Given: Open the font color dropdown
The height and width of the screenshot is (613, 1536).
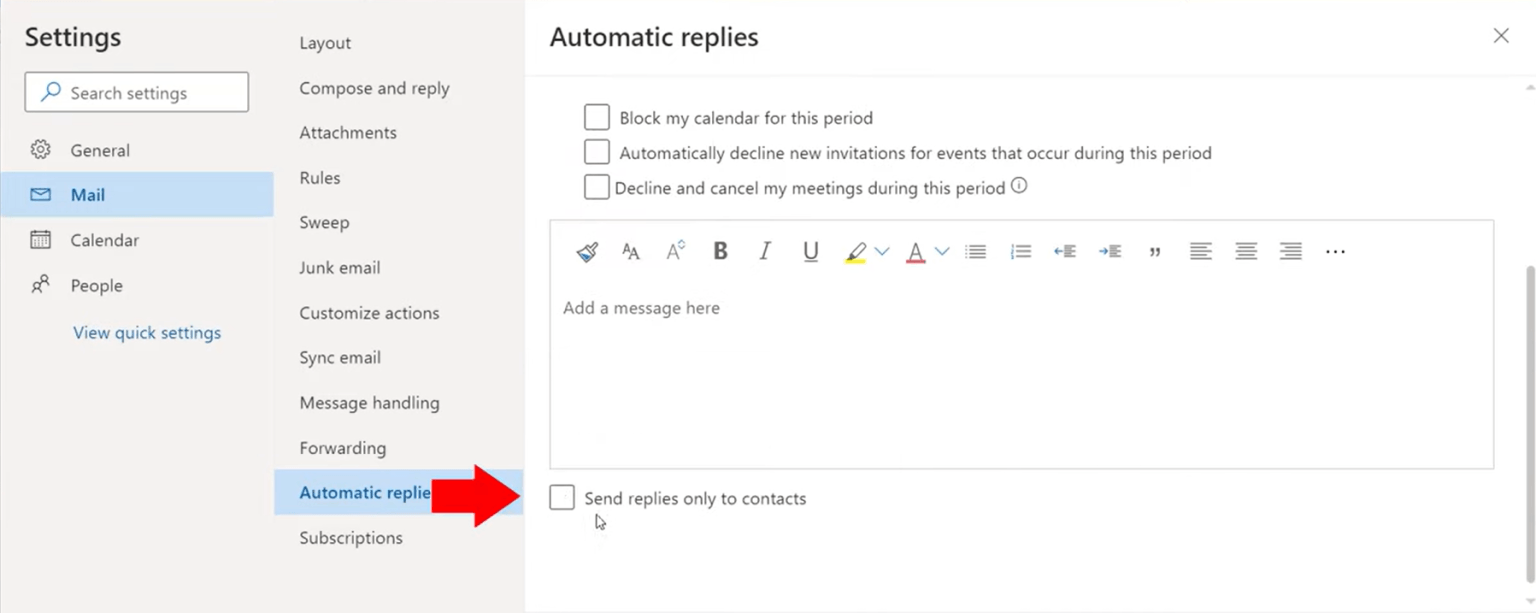Looking at the screenshot, I should click(941, 251).
